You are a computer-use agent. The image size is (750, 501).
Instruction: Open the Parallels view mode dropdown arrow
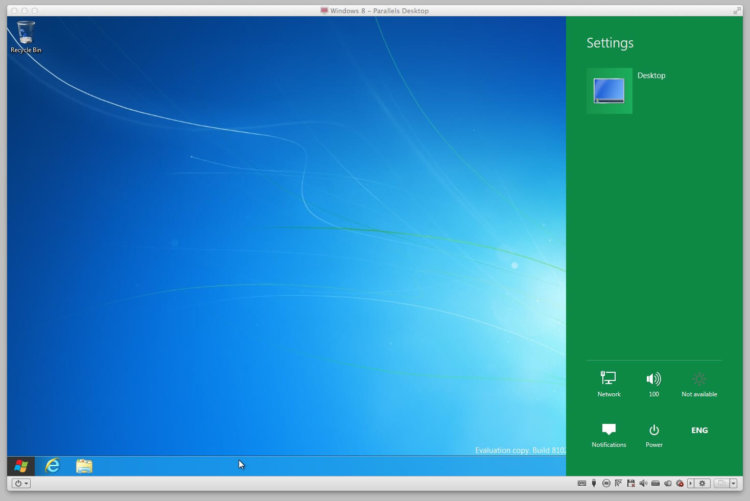[733, 483]
